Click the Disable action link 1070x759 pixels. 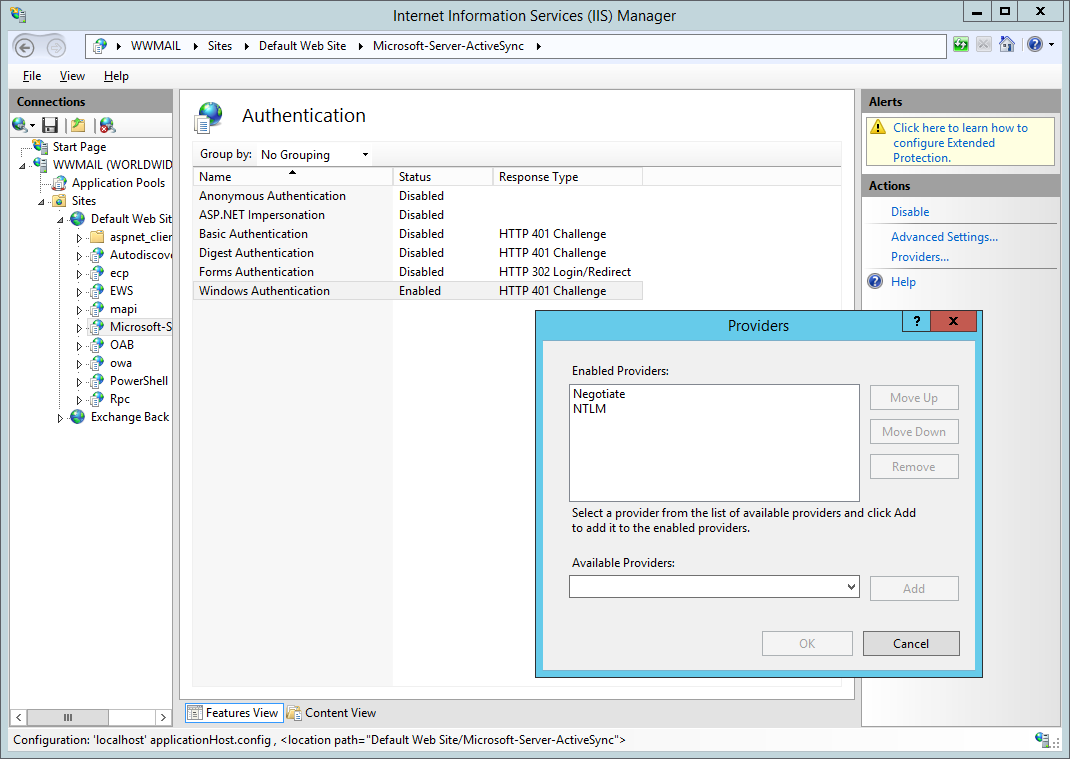(x=910, y=212)
